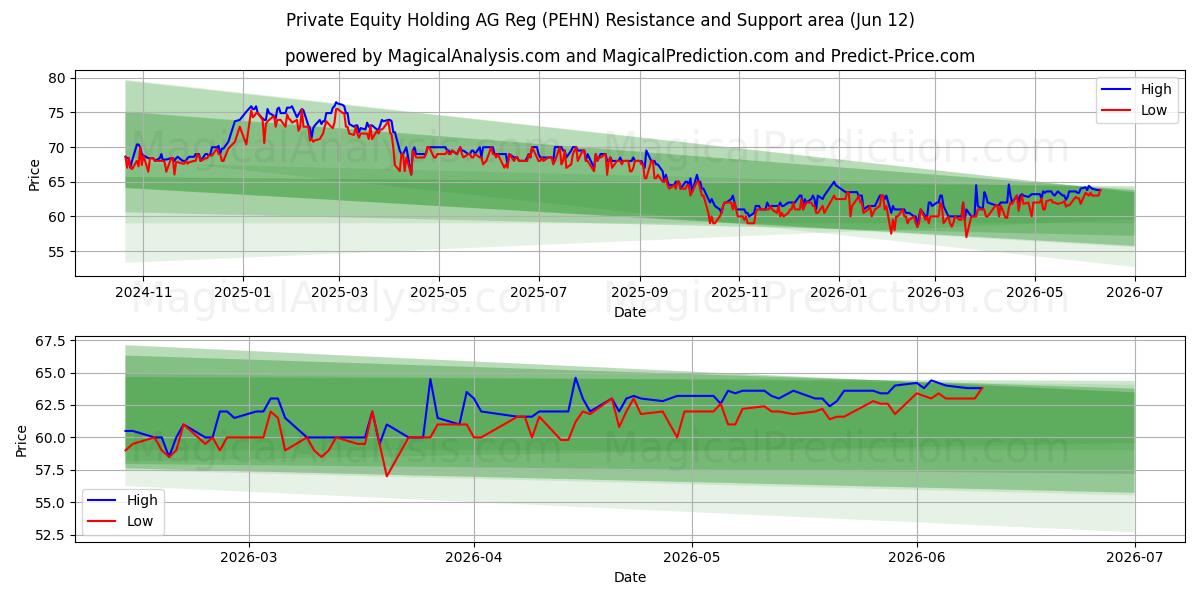
Task: Click the '2026-04' tick label on bottom chart
Action: click(x=474, y=557)
